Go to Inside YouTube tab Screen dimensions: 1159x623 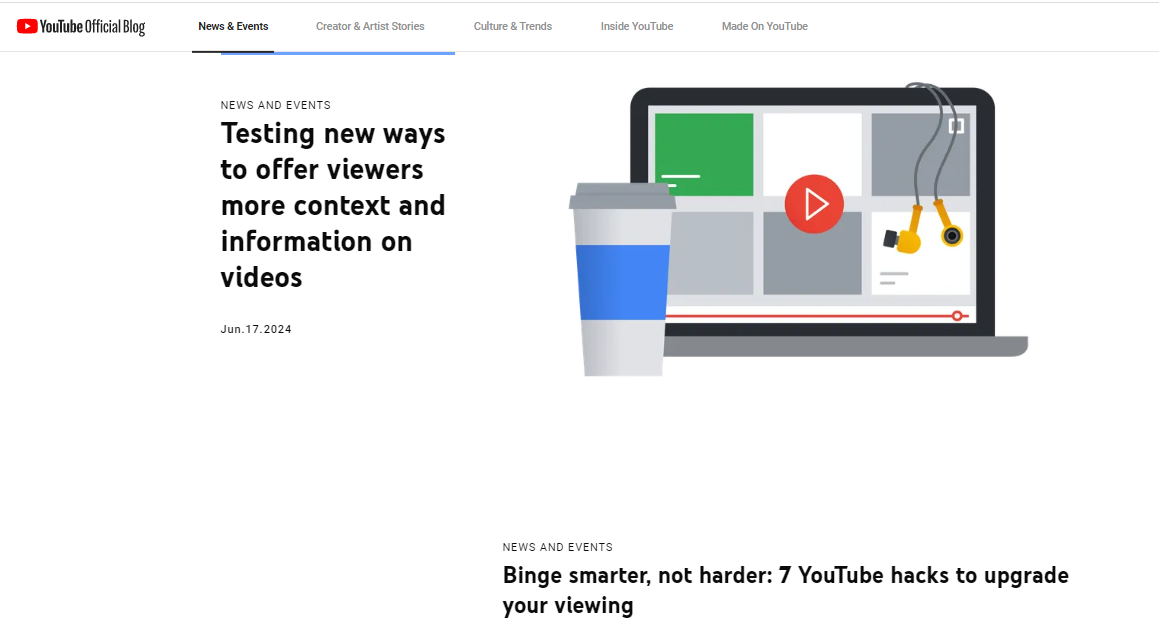tap(636, 27)
